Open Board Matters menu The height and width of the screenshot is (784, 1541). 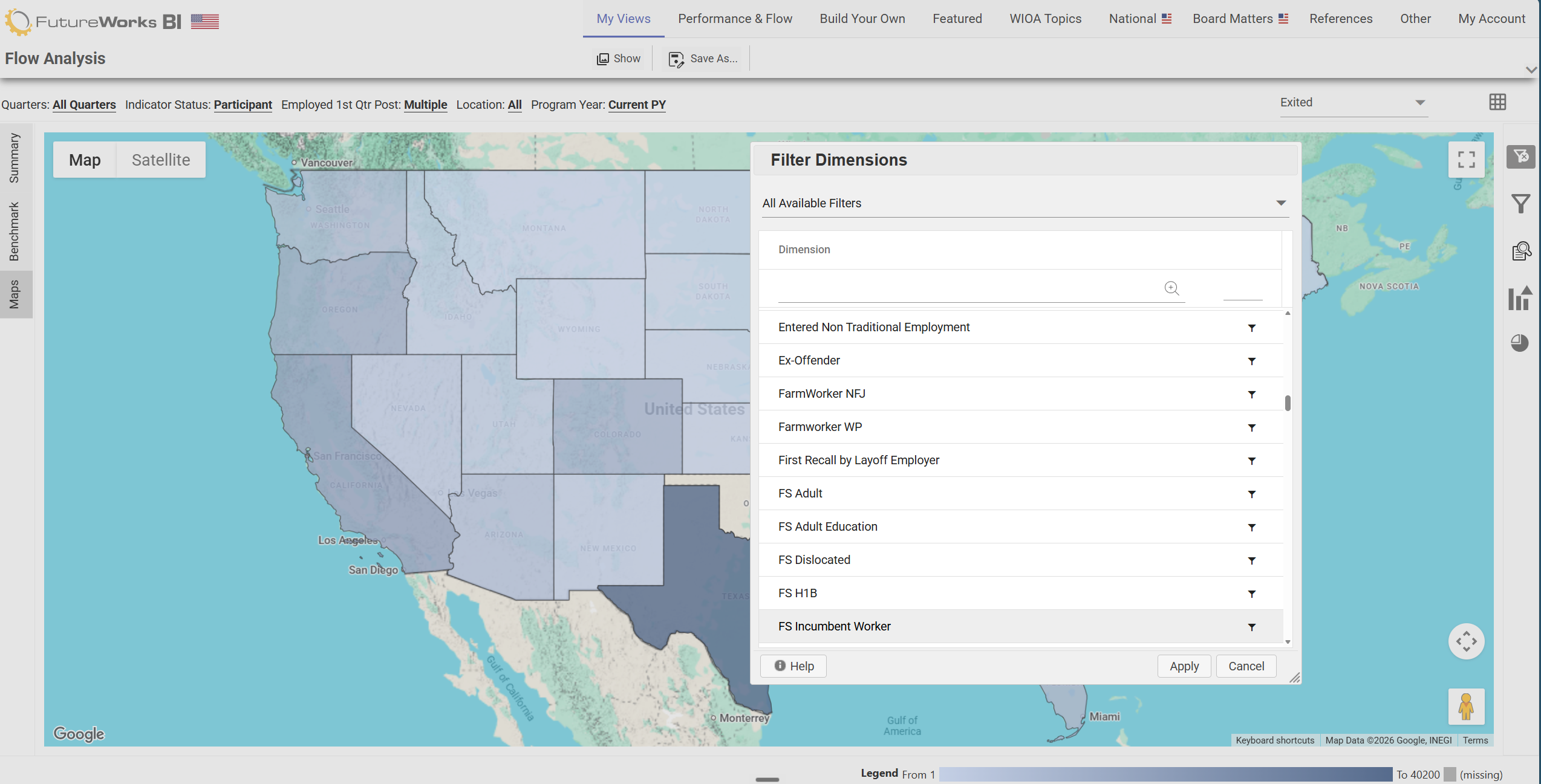(1240, 19)
